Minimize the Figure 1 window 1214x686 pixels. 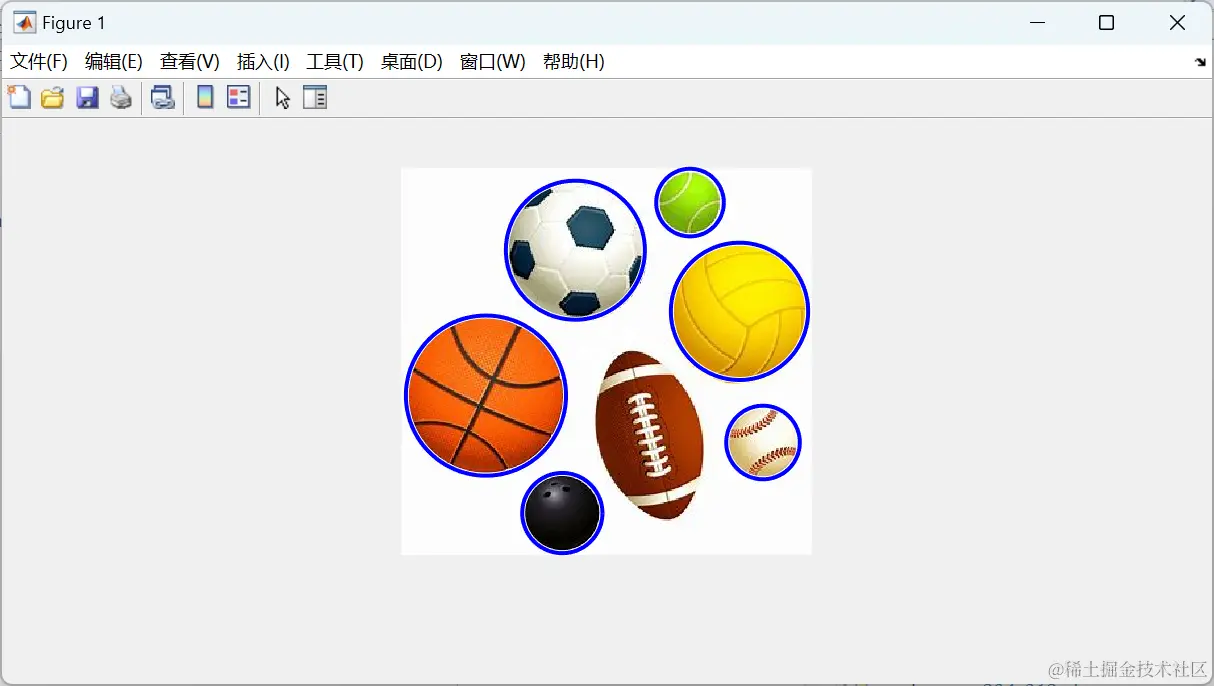click(1038, 23)
